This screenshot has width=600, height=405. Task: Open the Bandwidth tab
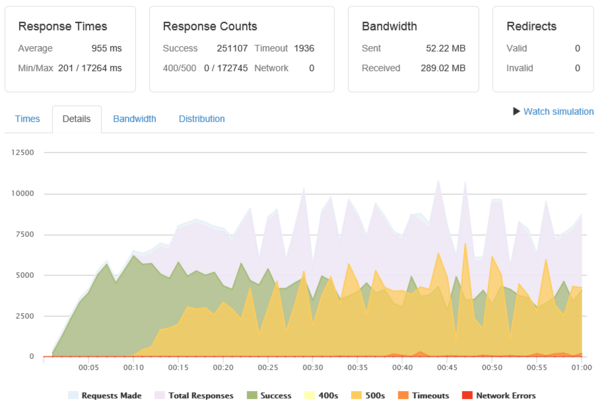pos(135,119)
